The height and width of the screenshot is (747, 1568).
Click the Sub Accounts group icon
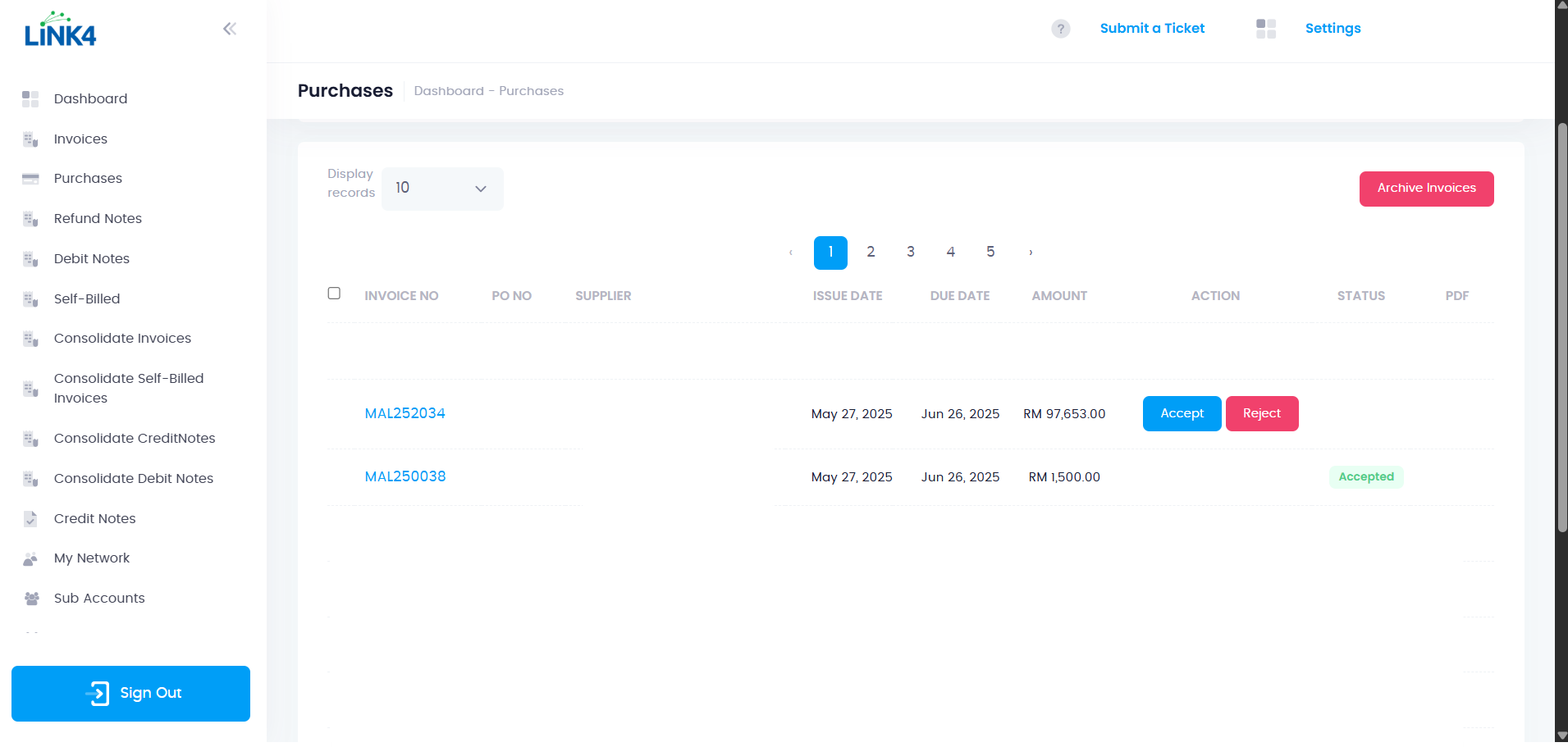click(x=31, y=599)
